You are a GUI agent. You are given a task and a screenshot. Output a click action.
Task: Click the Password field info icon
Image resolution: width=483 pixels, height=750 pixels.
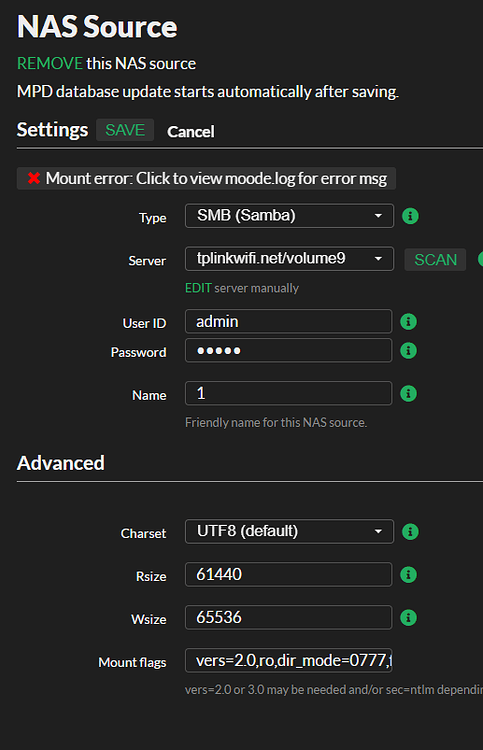click(x=408, y=351)
